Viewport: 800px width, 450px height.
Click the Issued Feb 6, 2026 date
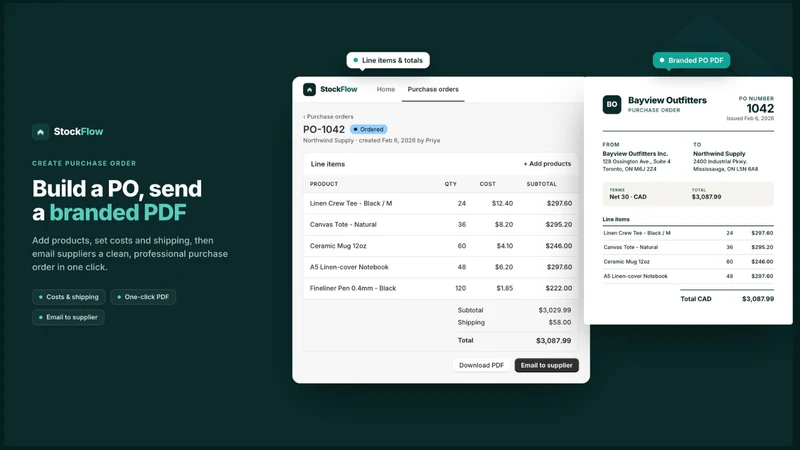[x=750, y=118]
